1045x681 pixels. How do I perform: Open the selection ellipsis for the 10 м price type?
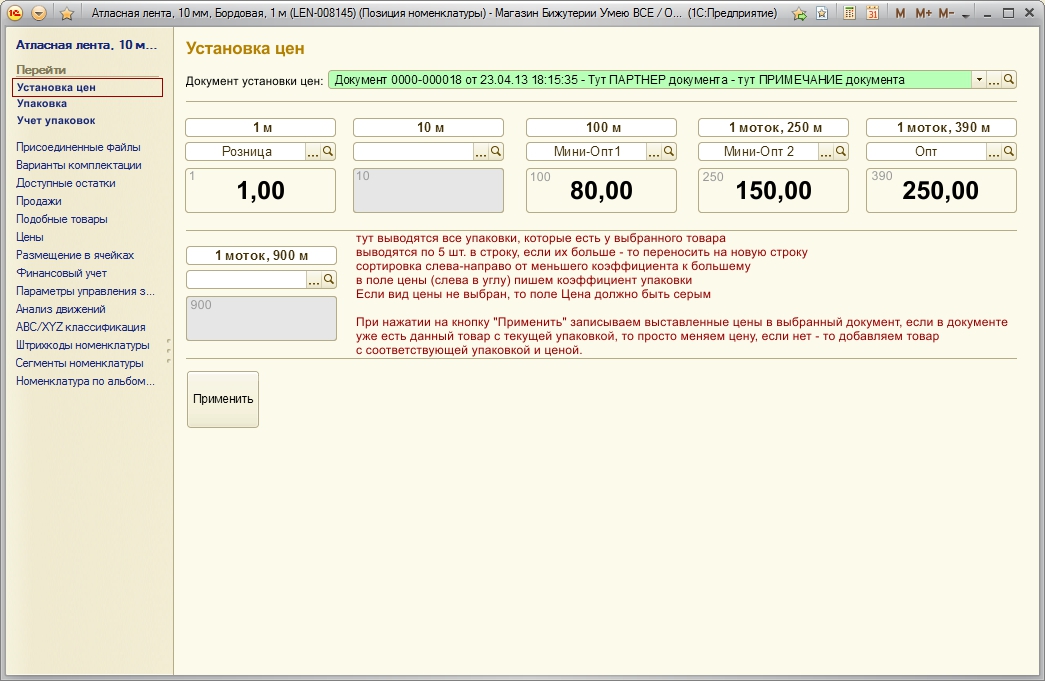481,152
